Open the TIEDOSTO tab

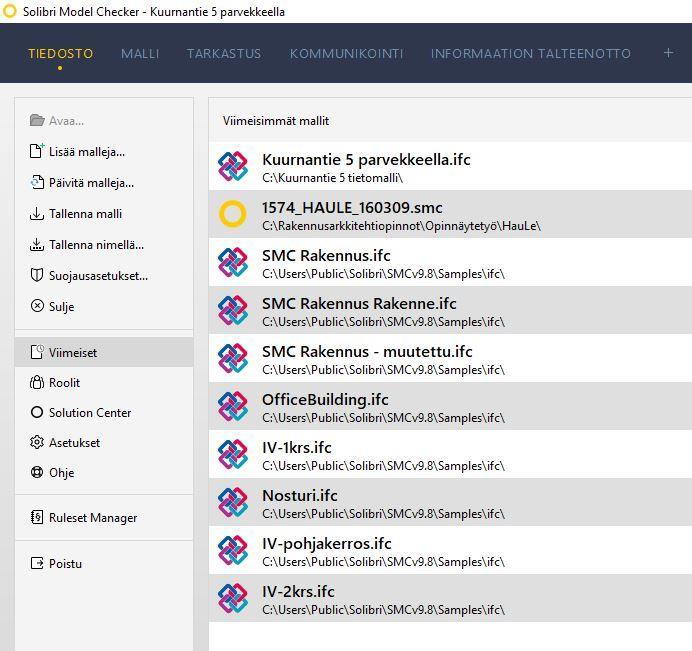[x=60, y=54]
